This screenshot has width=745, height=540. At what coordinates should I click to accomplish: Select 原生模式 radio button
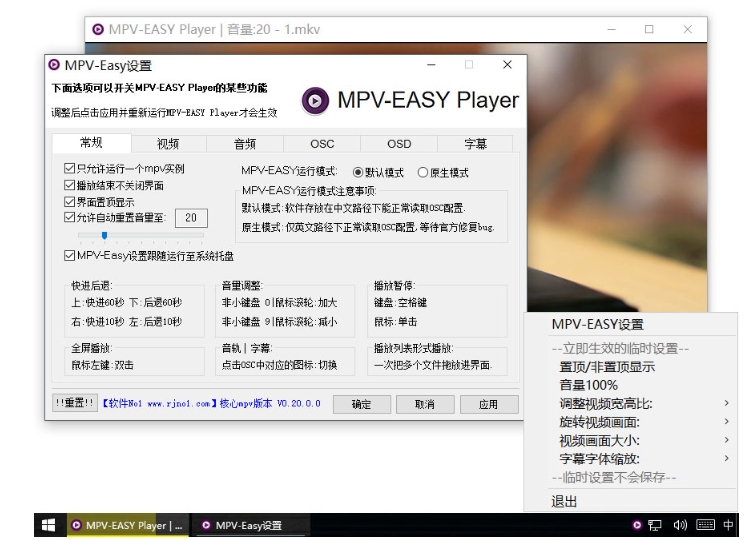[x=422, y=172]
